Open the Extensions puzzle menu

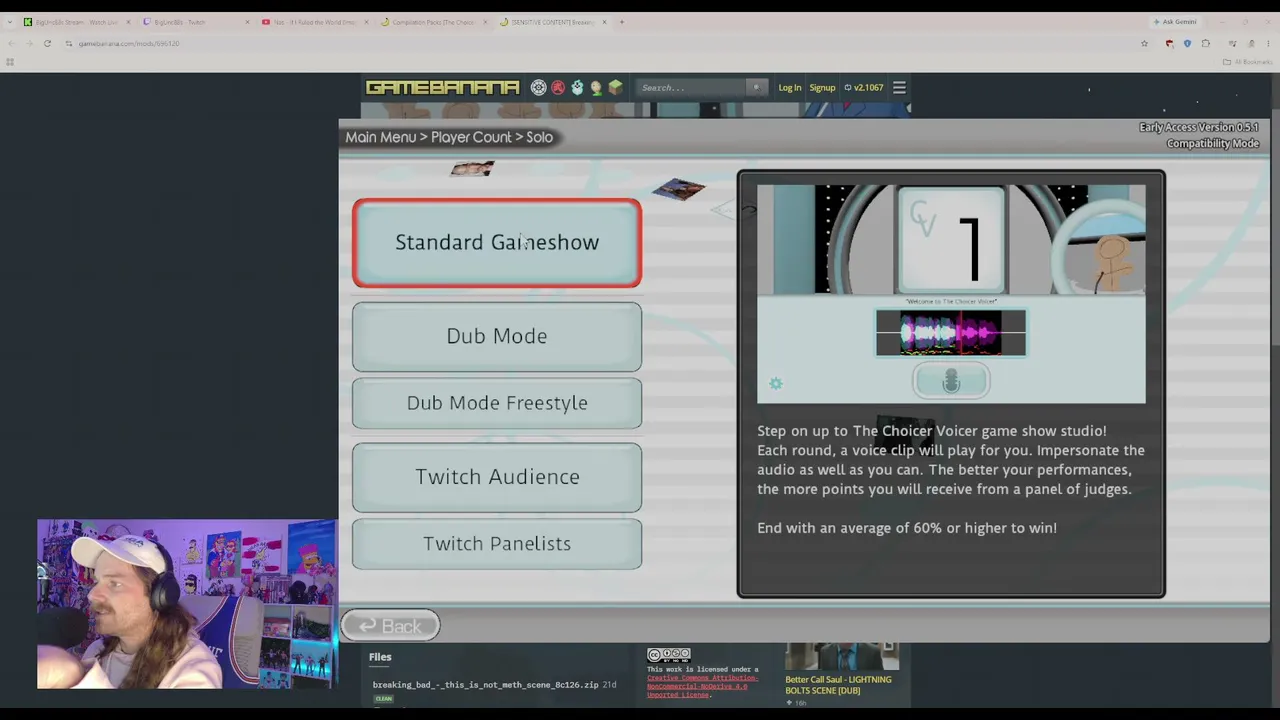(1205, 44)
